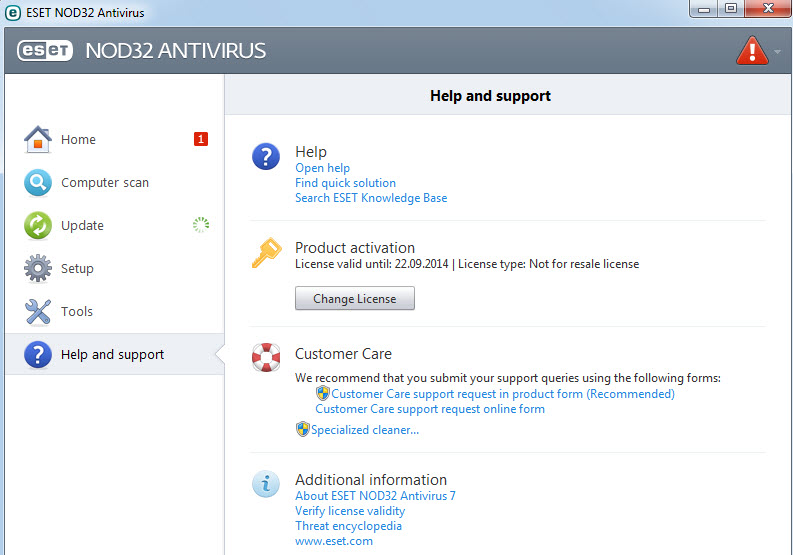
Task: Open the Find quick solution link
Action: (x=345, y=183)
